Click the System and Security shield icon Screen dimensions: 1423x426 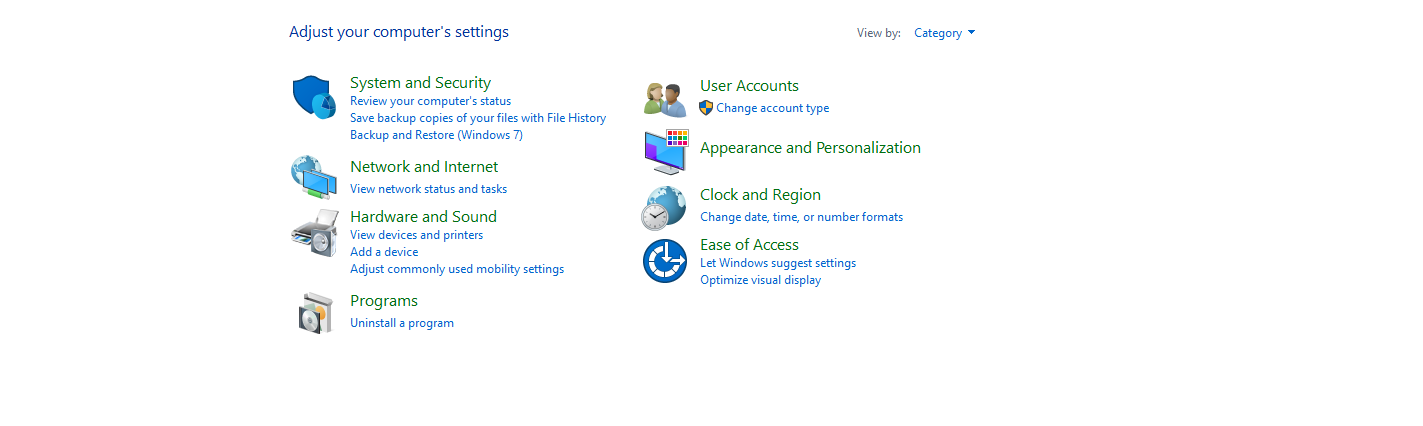tap(313, 97)
